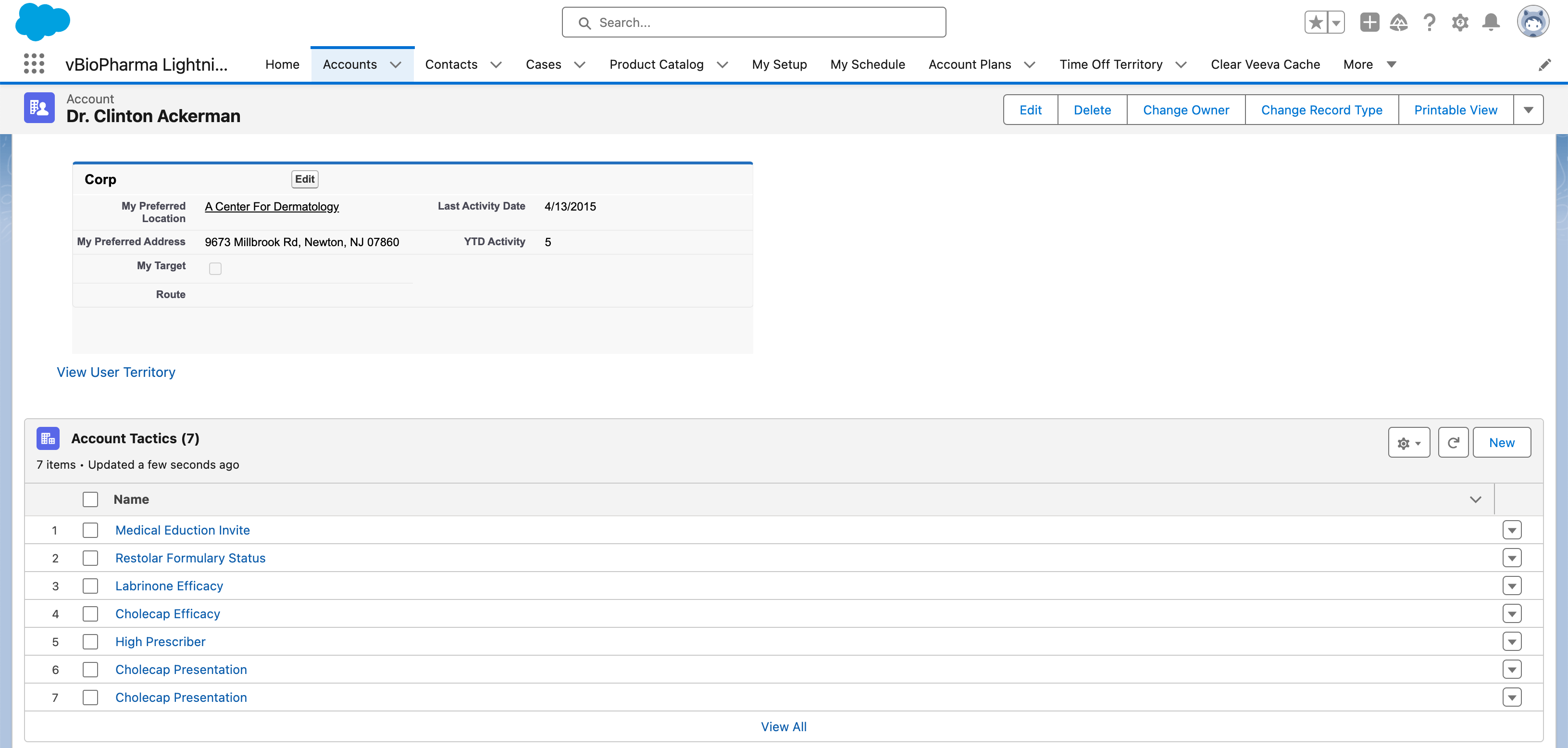The width and height of the screenshot is (1568, 748).
Task: Open row actions for Labrinone Efficacy
Action: click(1511, 586)
